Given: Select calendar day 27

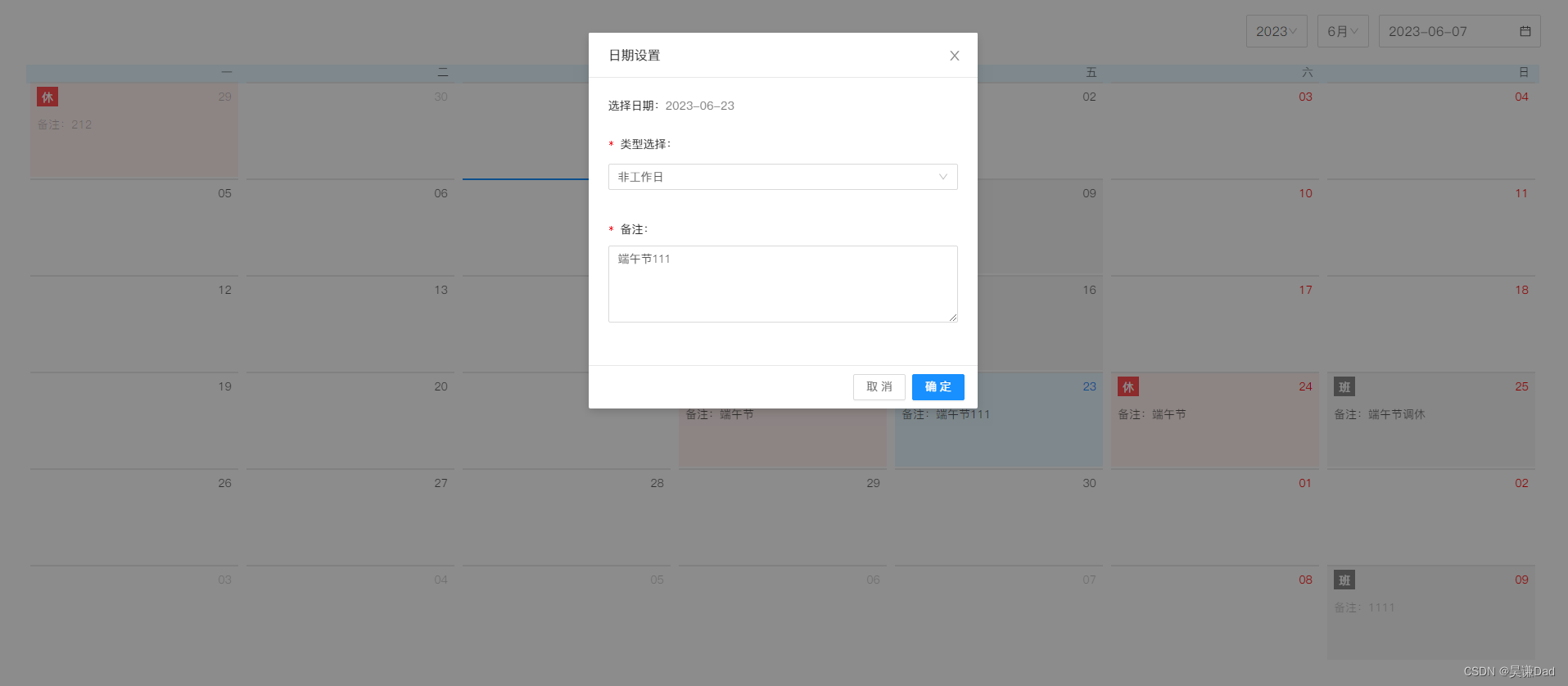Looking at the screenshot, I should point(350,517).
